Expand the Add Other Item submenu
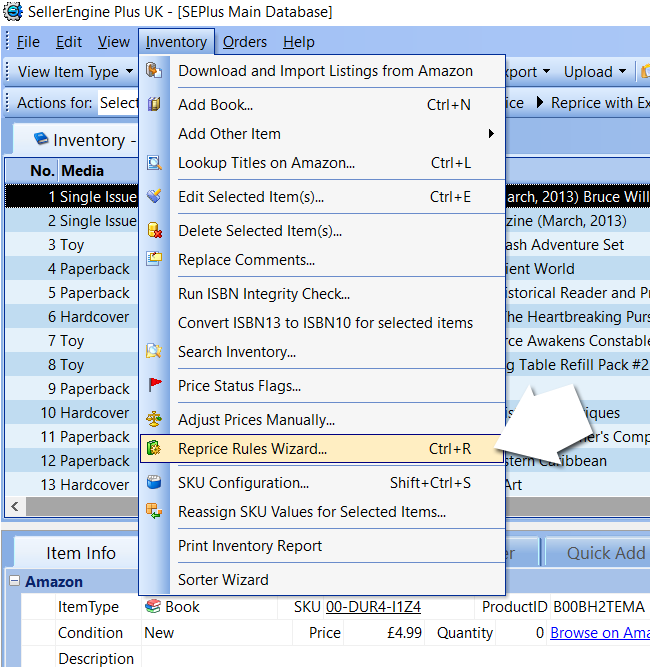Image resolution: width=650 pixels, height=667 pixels. click(322, 134)
